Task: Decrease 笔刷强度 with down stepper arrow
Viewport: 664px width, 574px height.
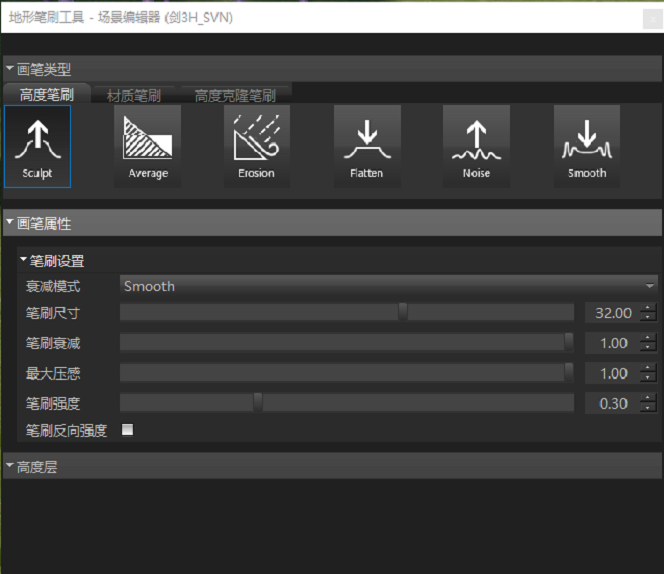Action: (648, 408)
